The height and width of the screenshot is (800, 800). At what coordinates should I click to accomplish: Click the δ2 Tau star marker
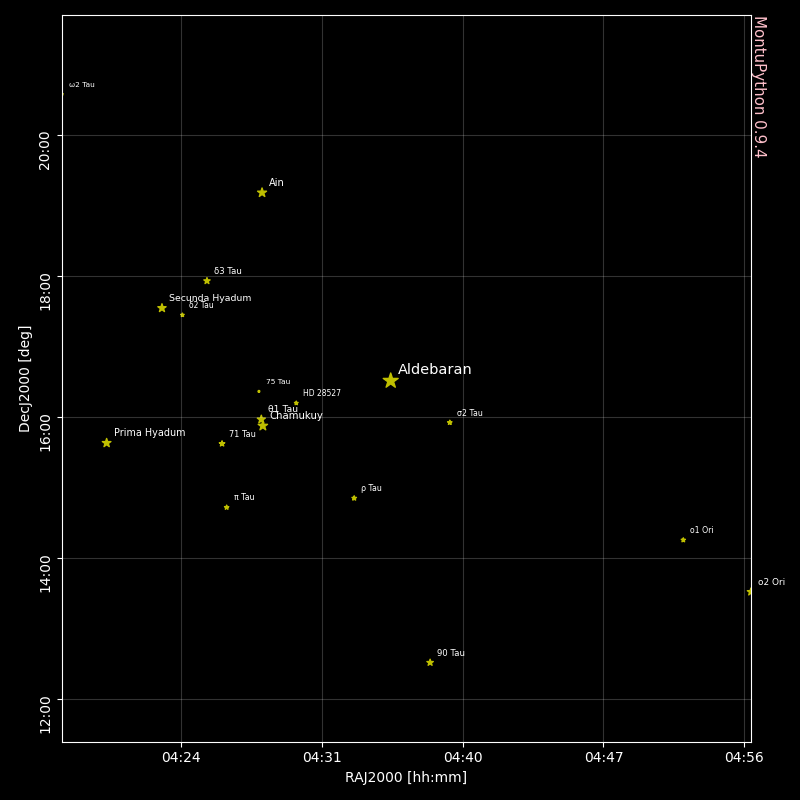tap(182, 315)
